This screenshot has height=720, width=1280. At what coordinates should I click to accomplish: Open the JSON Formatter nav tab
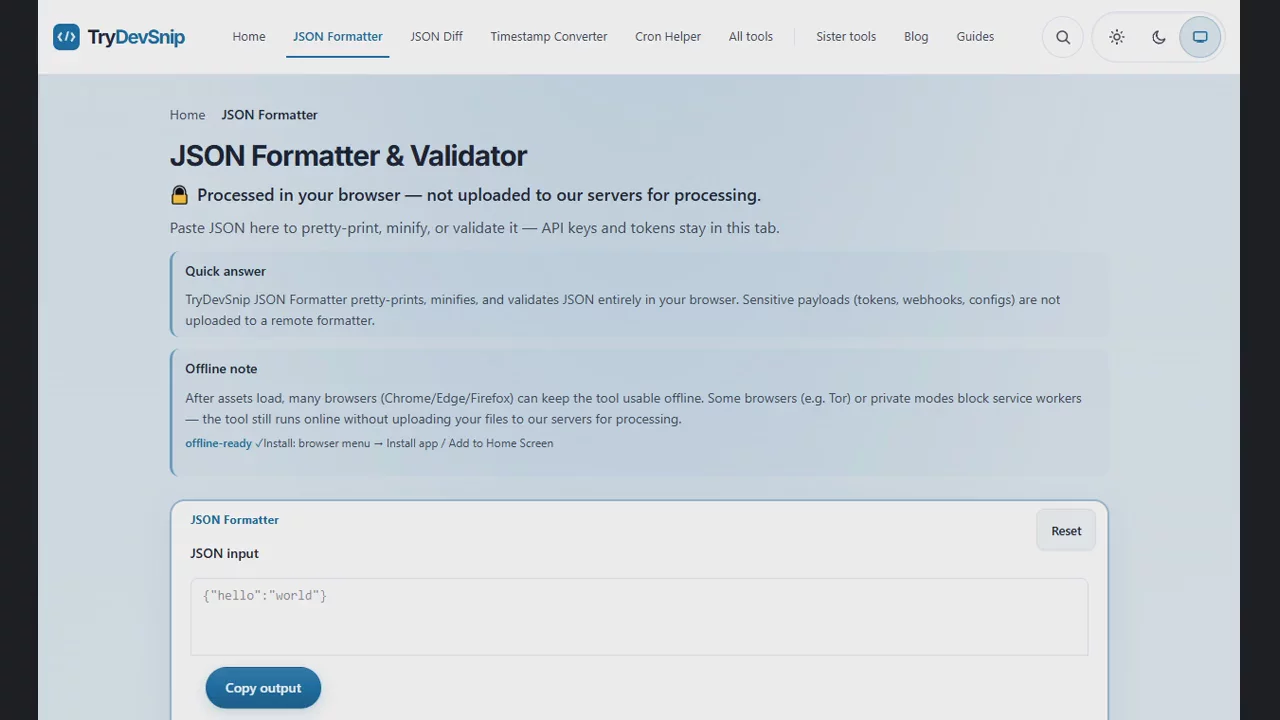click(338, 37)
